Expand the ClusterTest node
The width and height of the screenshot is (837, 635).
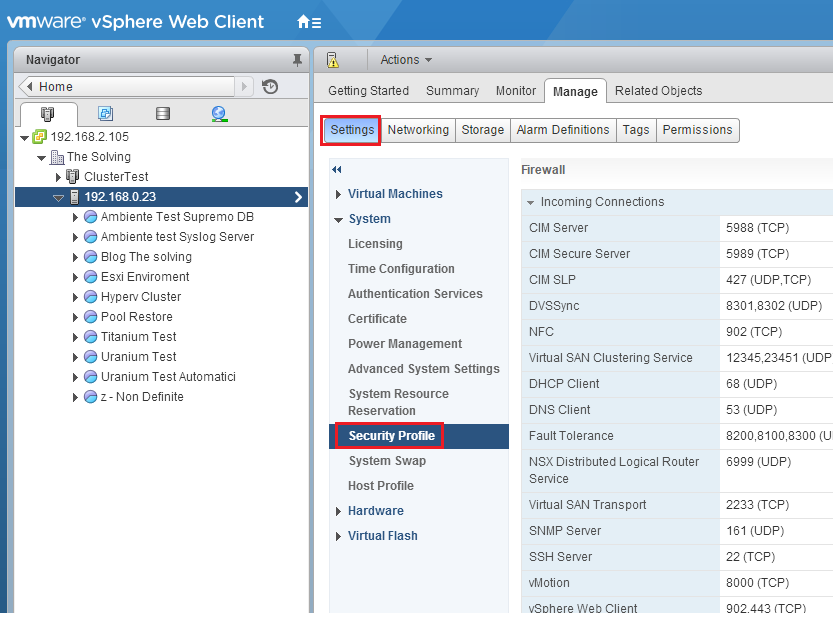pos(58,177)
